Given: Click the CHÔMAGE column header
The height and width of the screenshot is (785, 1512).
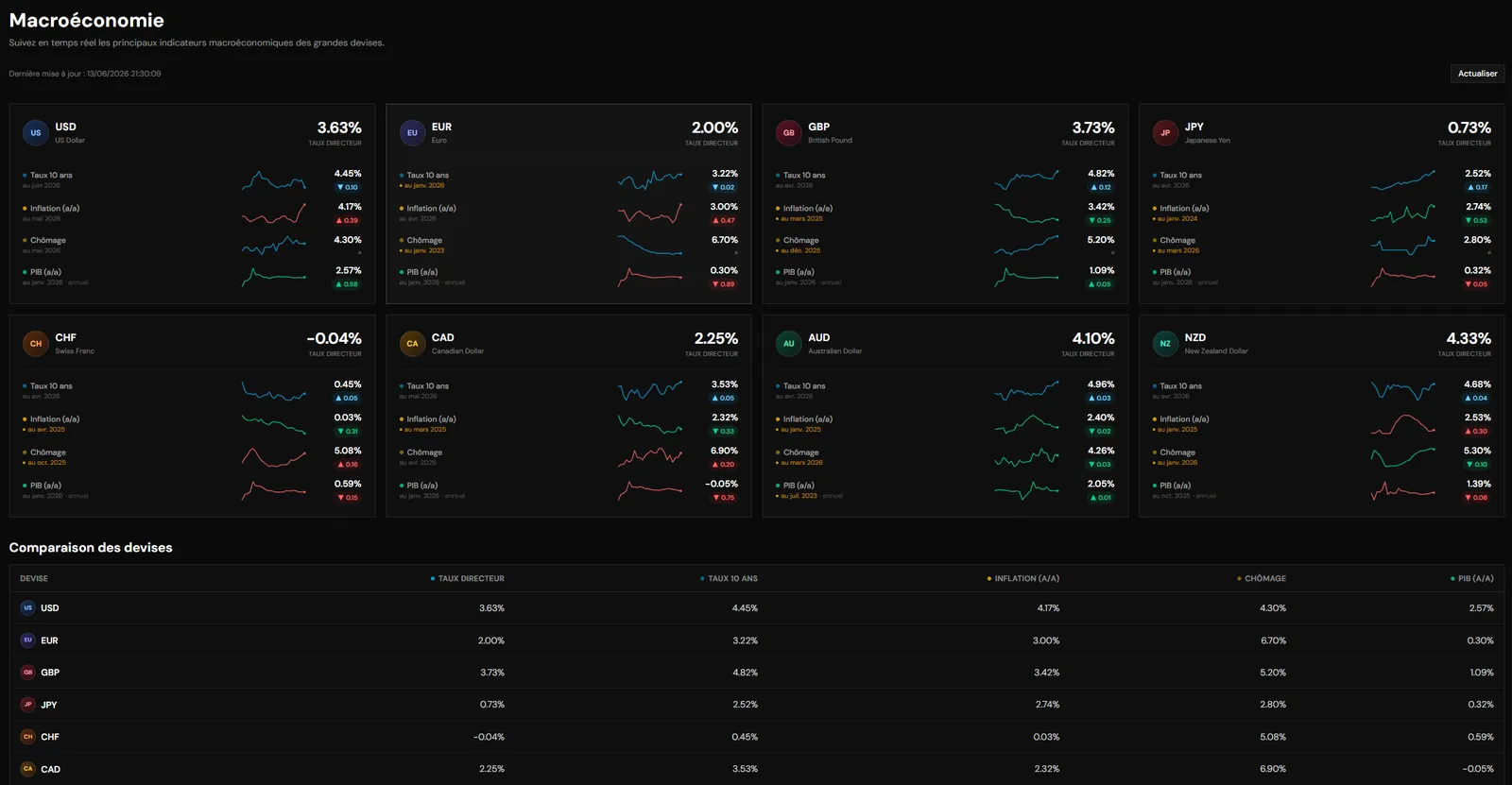Looking at the screenshot, I should pyautogui.click(x=1262, y=579).
